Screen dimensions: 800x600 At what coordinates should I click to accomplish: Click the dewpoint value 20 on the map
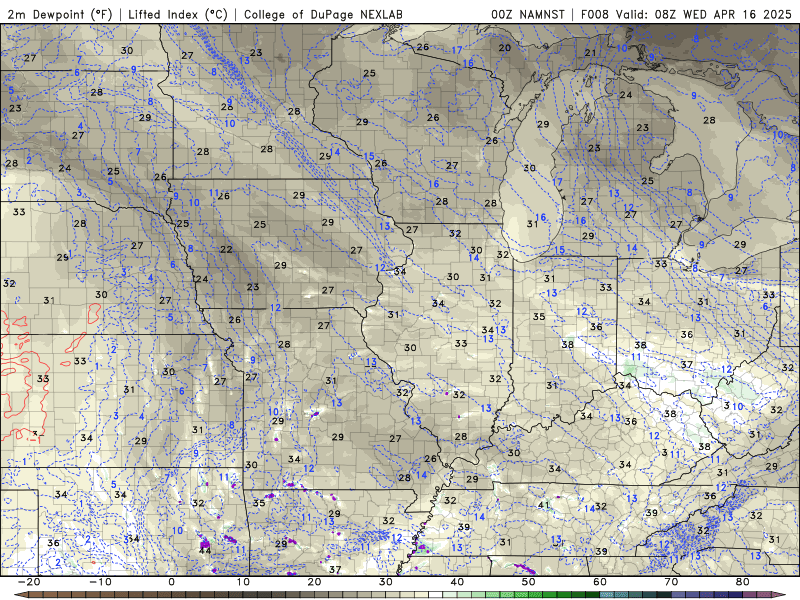click(x=505, y=47)
